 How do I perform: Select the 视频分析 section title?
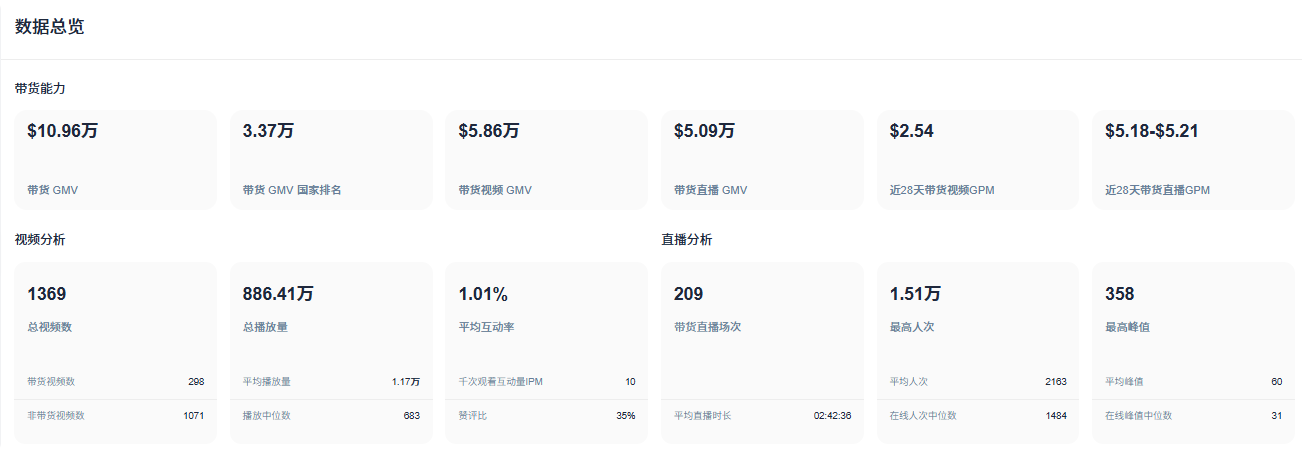point(41,240)
